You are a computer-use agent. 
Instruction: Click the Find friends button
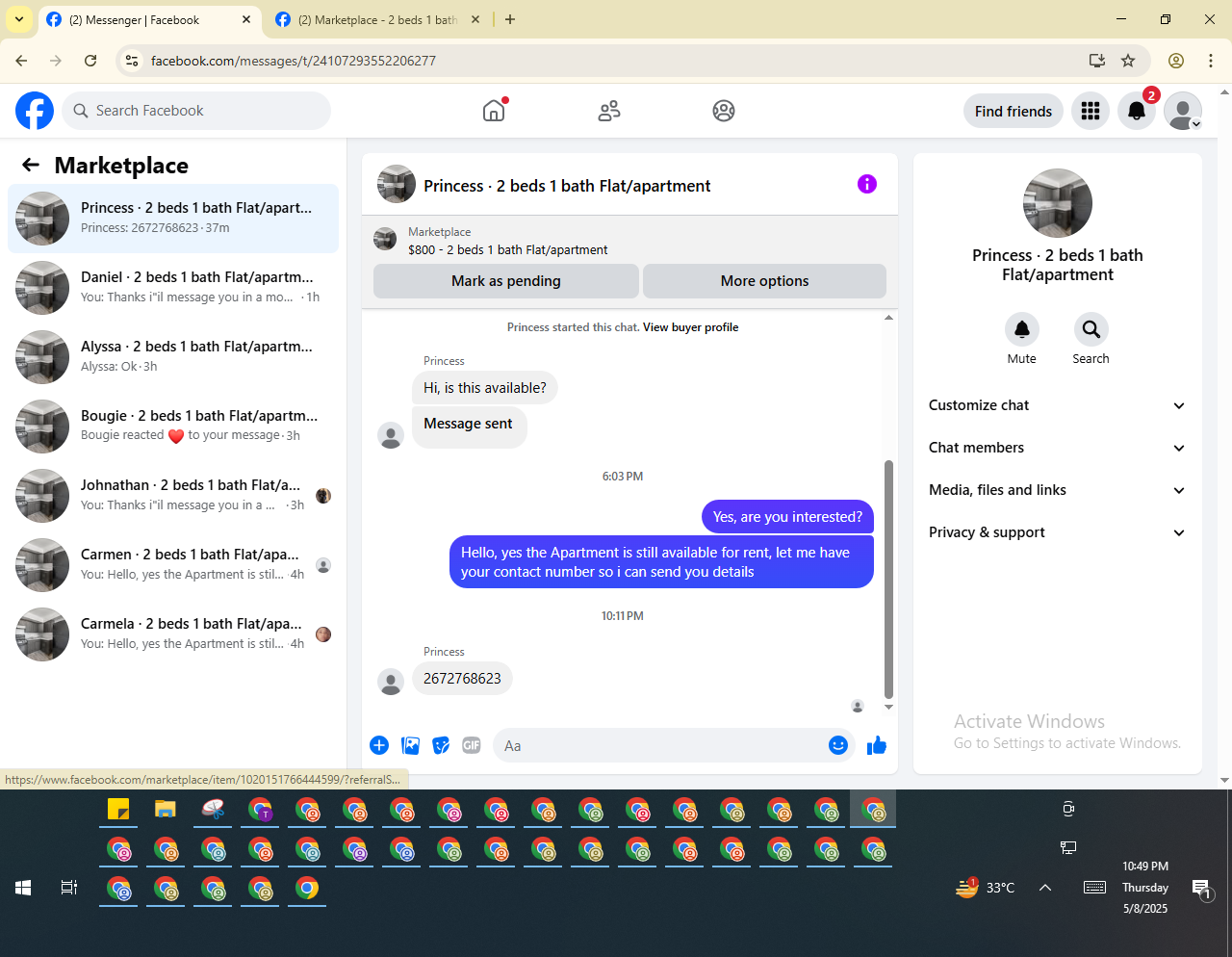(1014, 111)
